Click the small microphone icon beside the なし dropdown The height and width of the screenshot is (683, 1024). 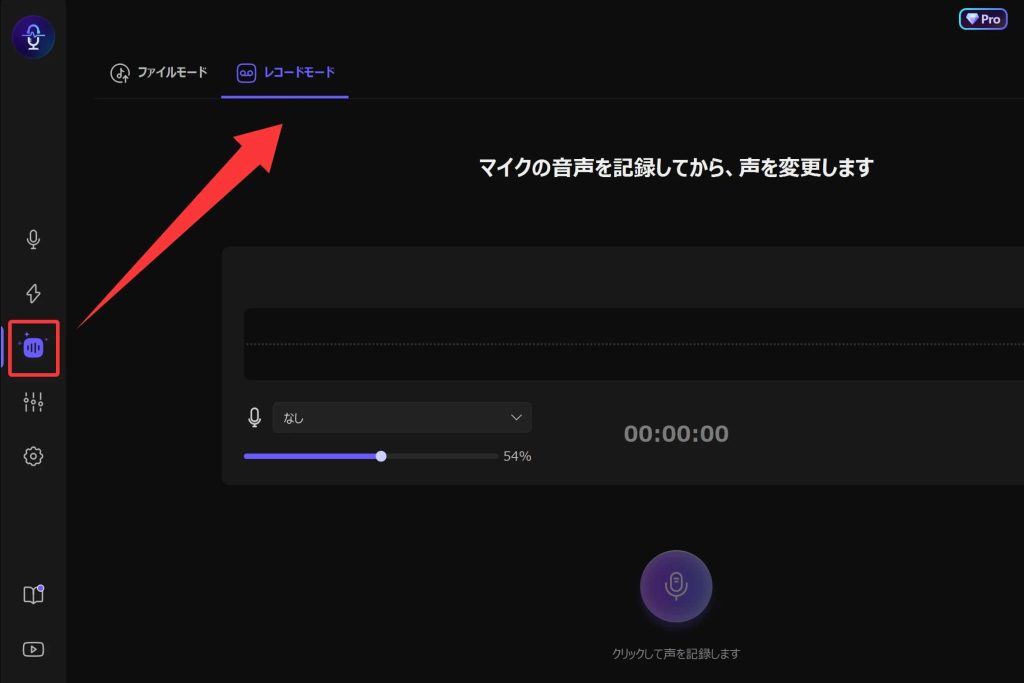[x=255, y=418]
